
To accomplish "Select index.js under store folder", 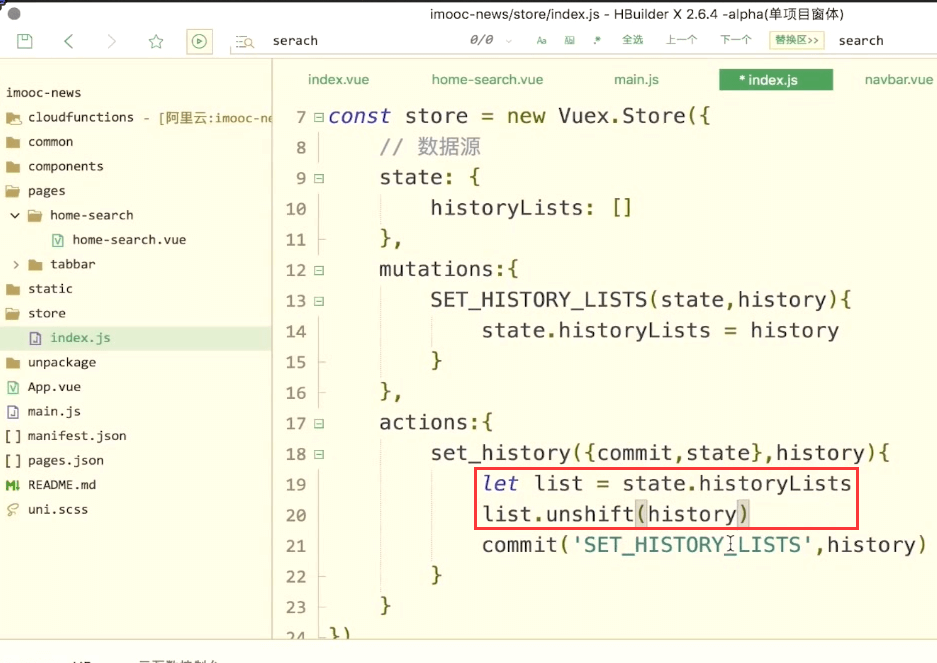I will click(80, 338).
